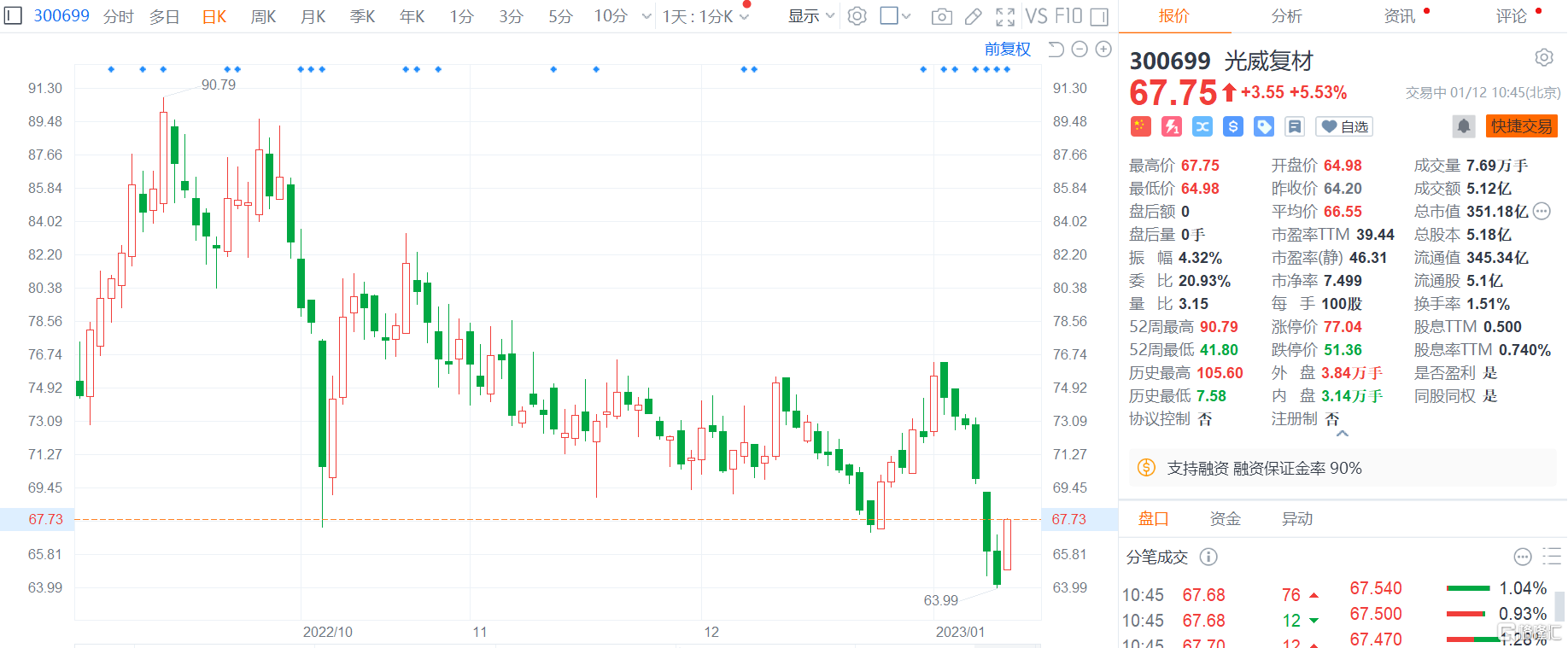Select the 1分 minute chart
1568x648 pixels.
point(462,16)
